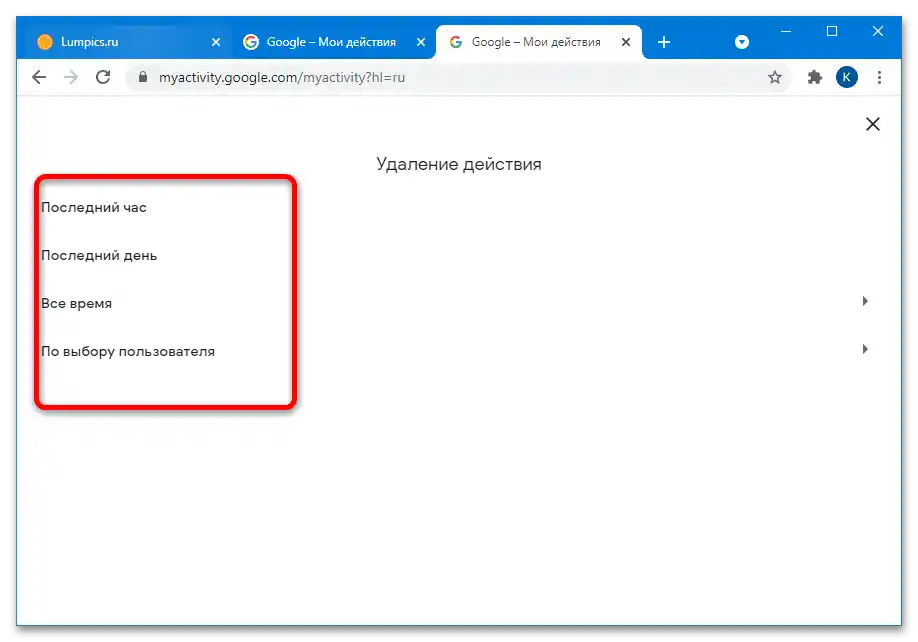Bookmark the page via the star icon
This screenshot has height=642, width=918.
coord(775,76)
